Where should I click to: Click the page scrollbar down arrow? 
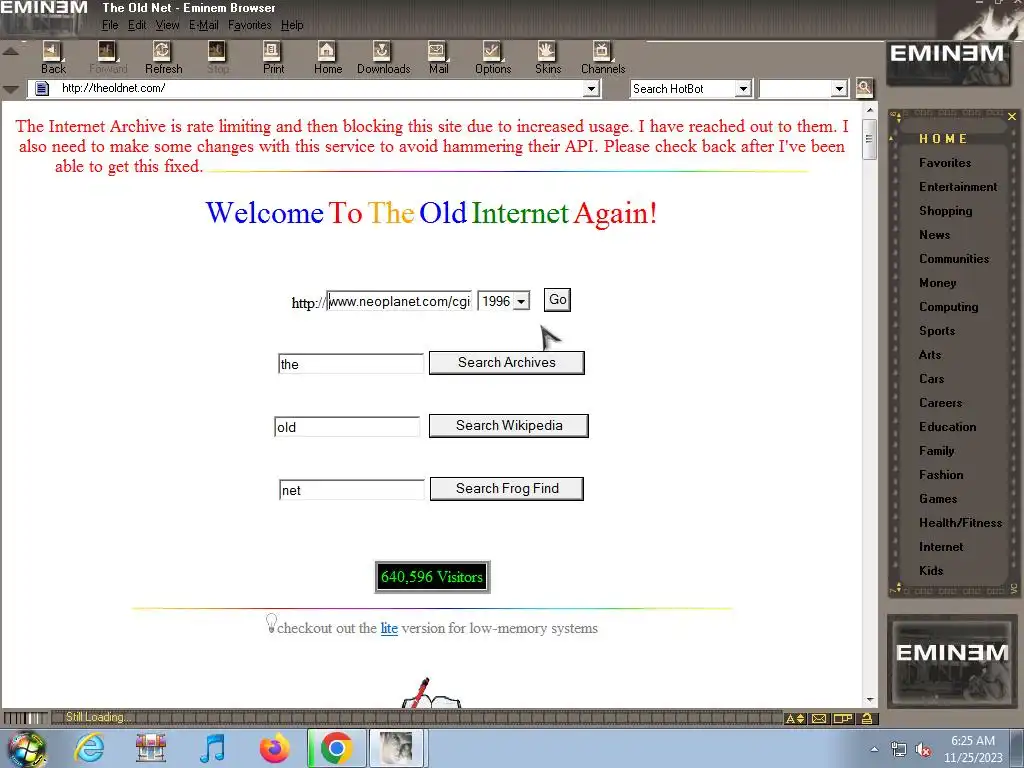click(x=870, y=700)
